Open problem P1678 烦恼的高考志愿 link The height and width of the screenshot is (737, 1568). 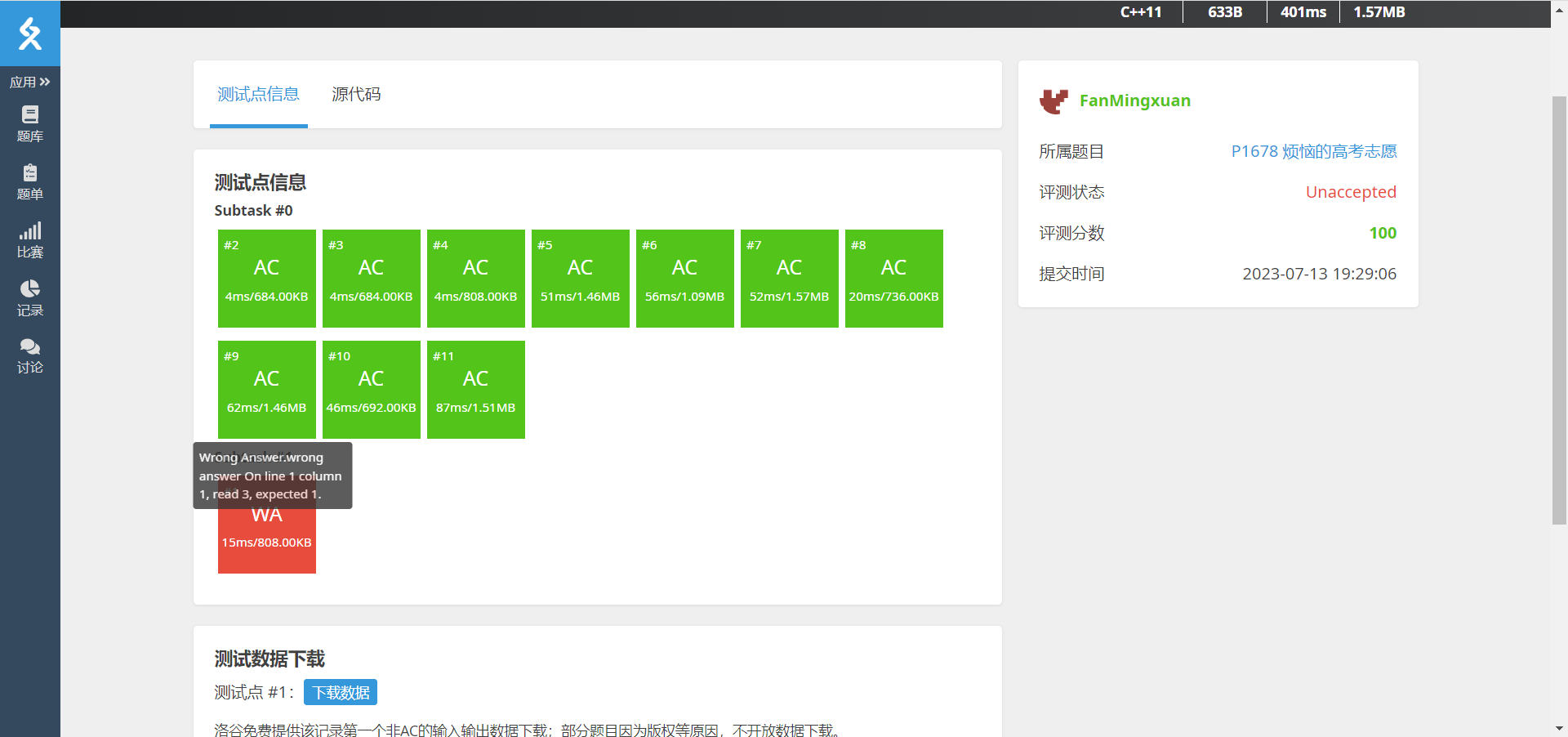pos(1314,151)
